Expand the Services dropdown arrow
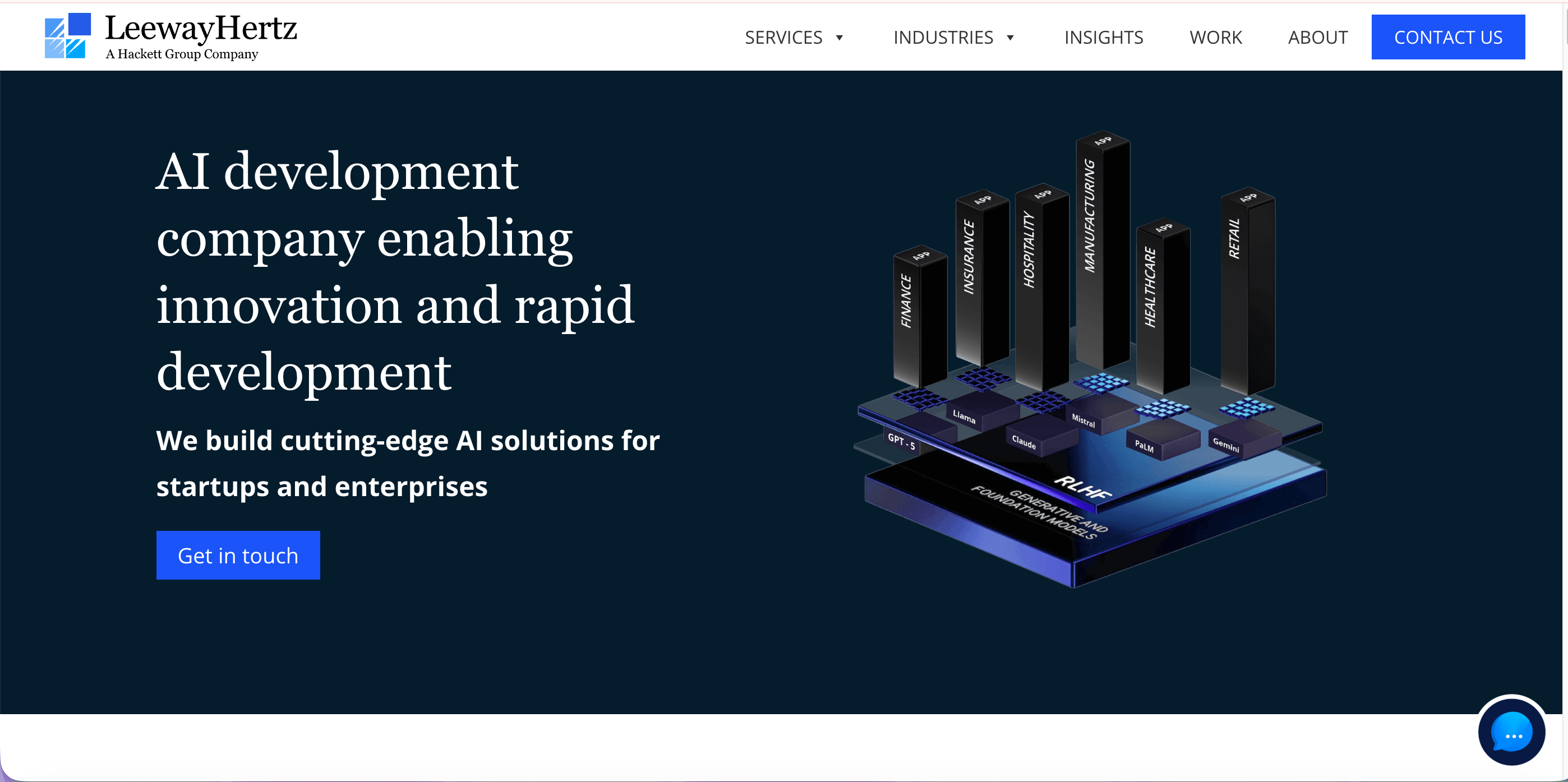1568x782 pixels. [840, 38]
